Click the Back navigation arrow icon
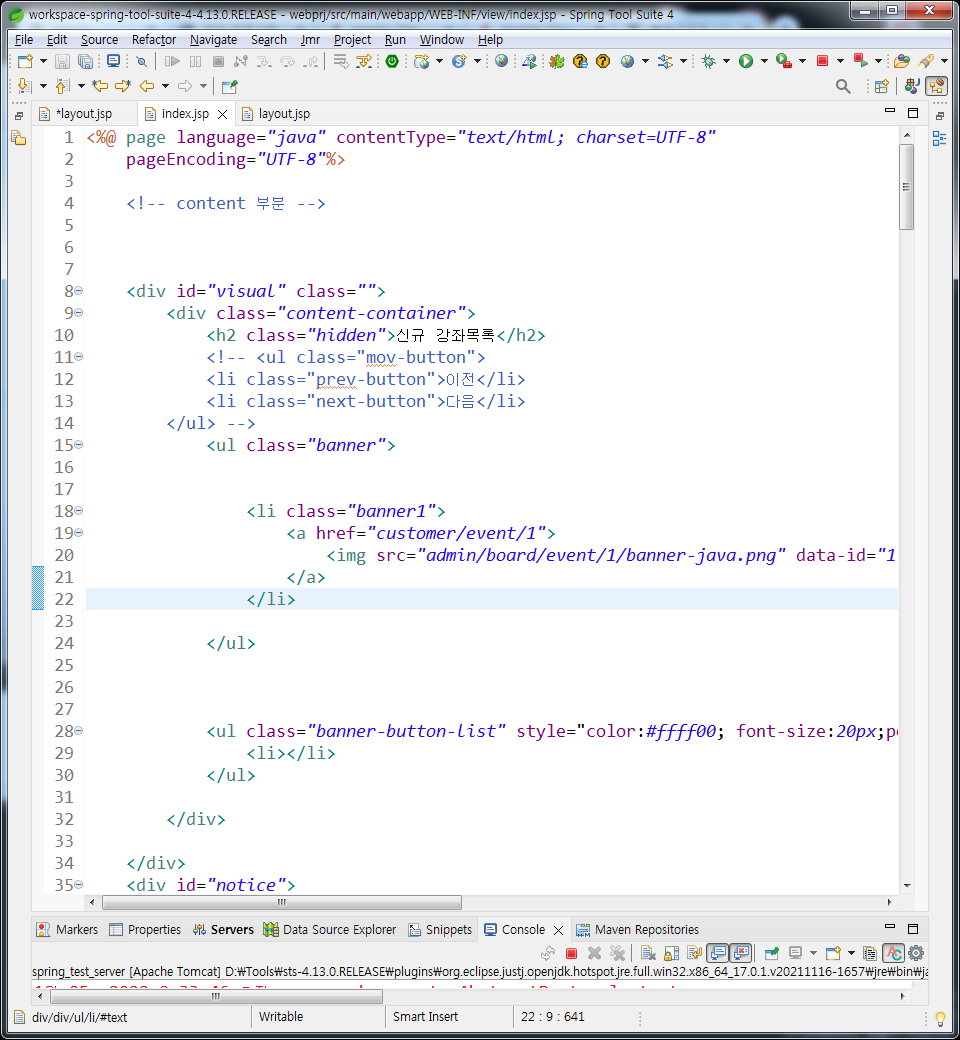The width and height of the screenshot is (960, 1040). (147, 86)
